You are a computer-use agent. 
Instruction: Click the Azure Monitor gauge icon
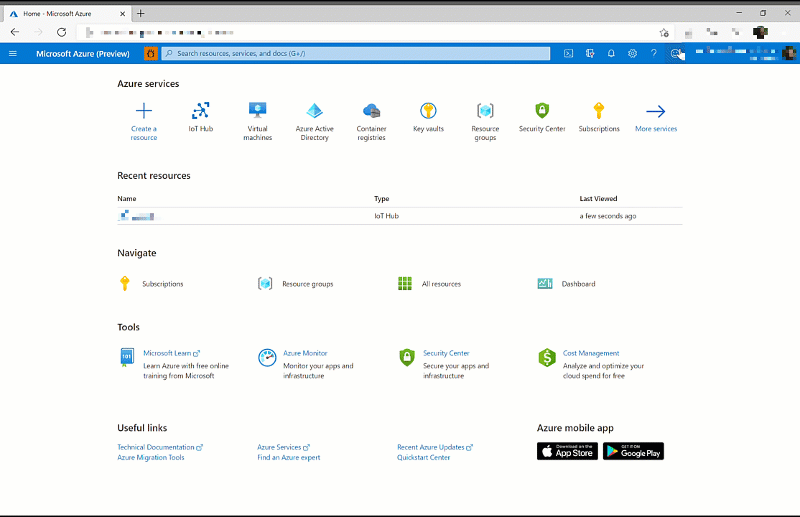tap(267, 357)
